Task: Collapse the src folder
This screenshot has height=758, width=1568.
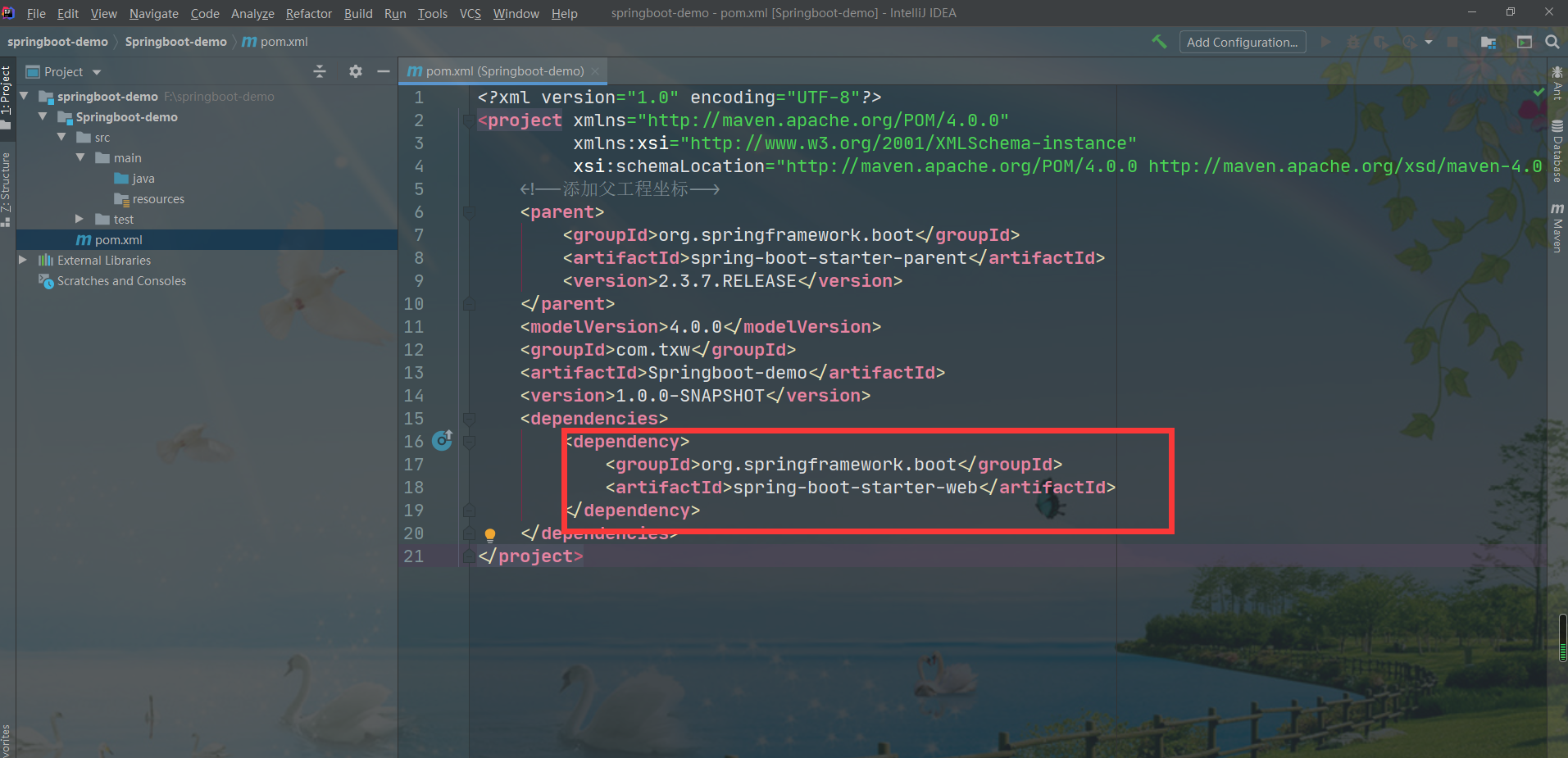Action: coord(61,137)
